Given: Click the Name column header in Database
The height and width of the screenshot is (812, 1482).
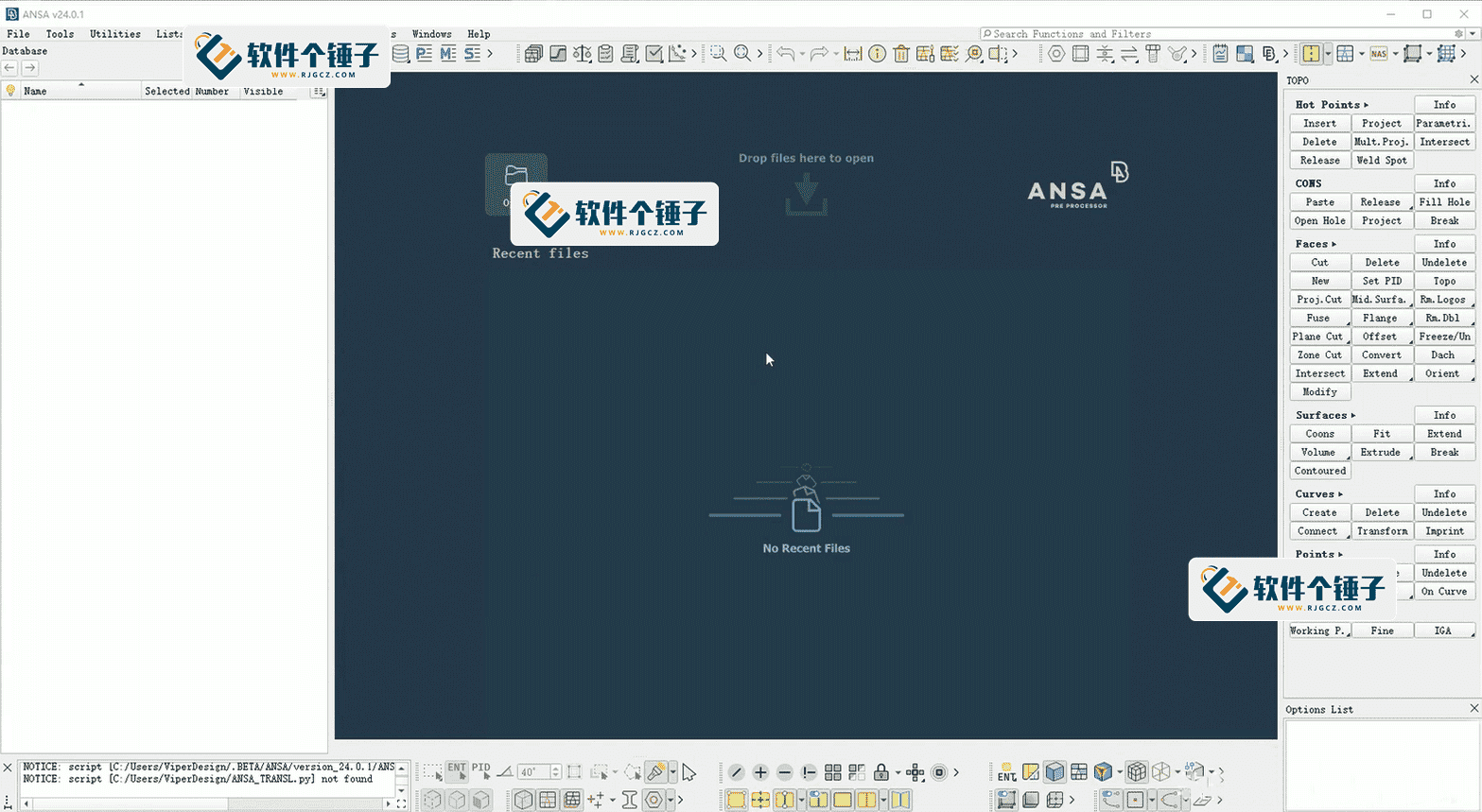Looking at the screenshot, I should 80,91.
